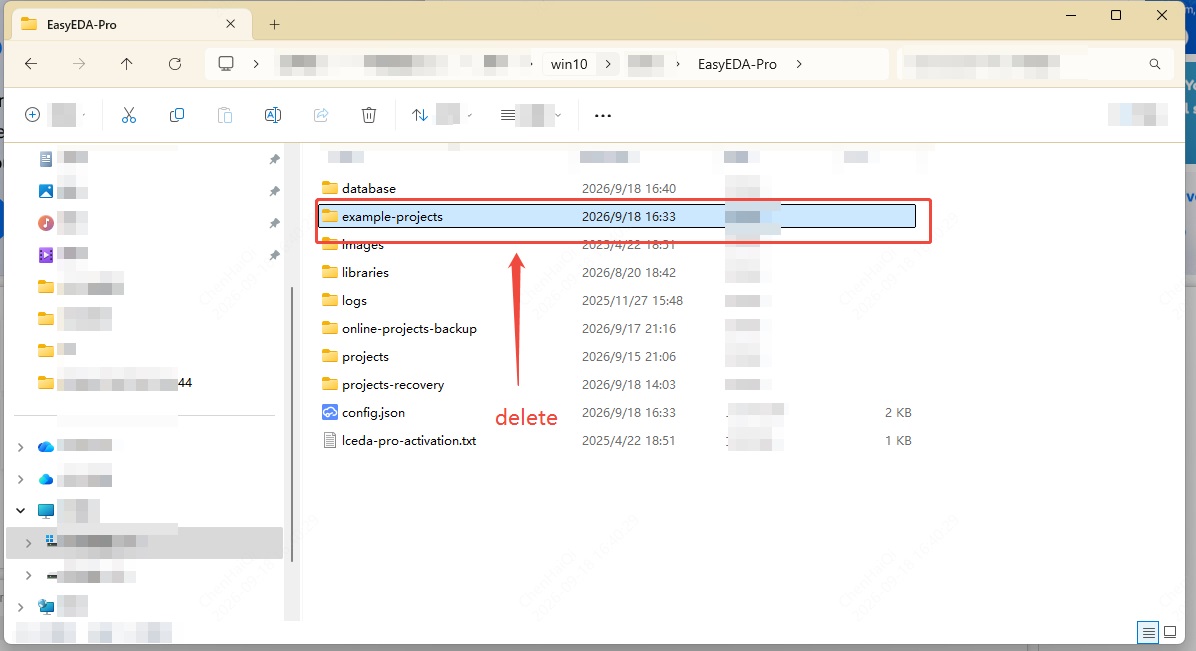Click the This PC monitor icon in address bar

click(226, 64)
